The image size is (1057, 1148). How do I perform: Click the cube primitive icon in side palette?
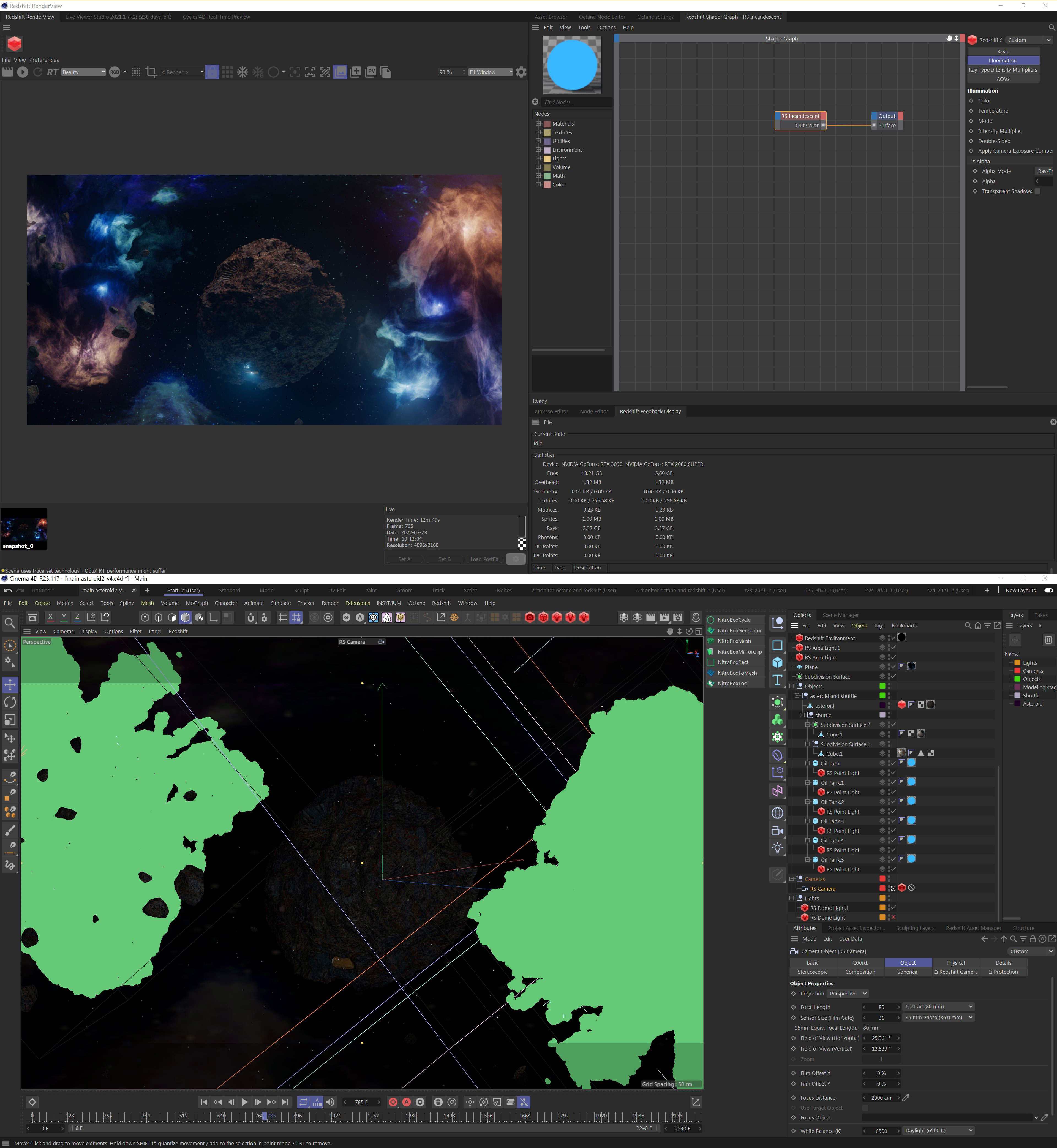pyautogui.click(x=777, y=662)
